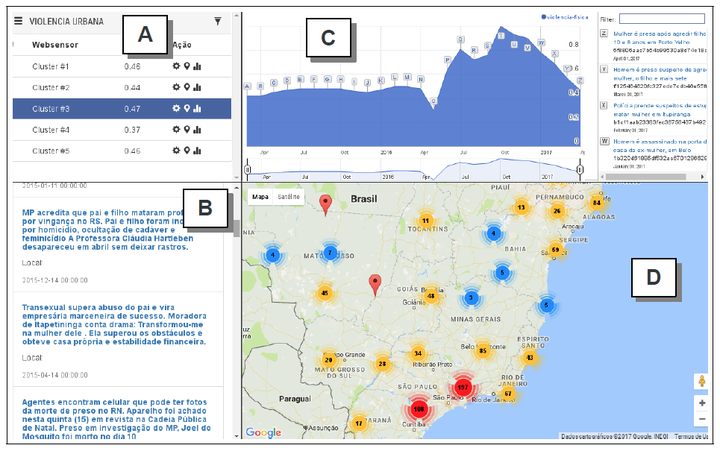Click the filter funnel icon in cluster panel
This screenshot has height=454, width=720.
click(x=218, y=21)
